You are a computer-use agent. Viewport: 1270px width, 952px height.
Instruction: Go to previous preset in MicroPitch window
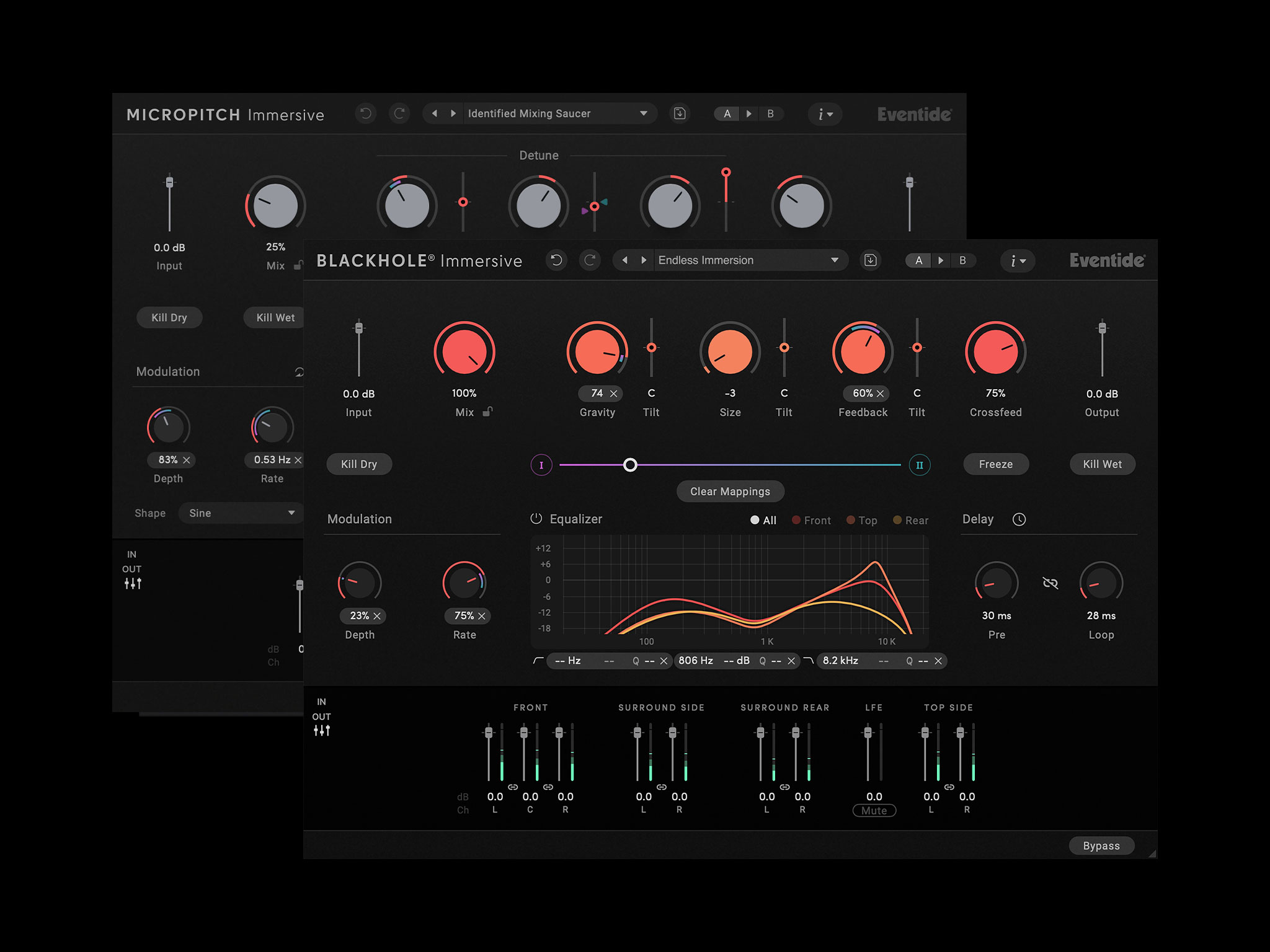[435, 113]
